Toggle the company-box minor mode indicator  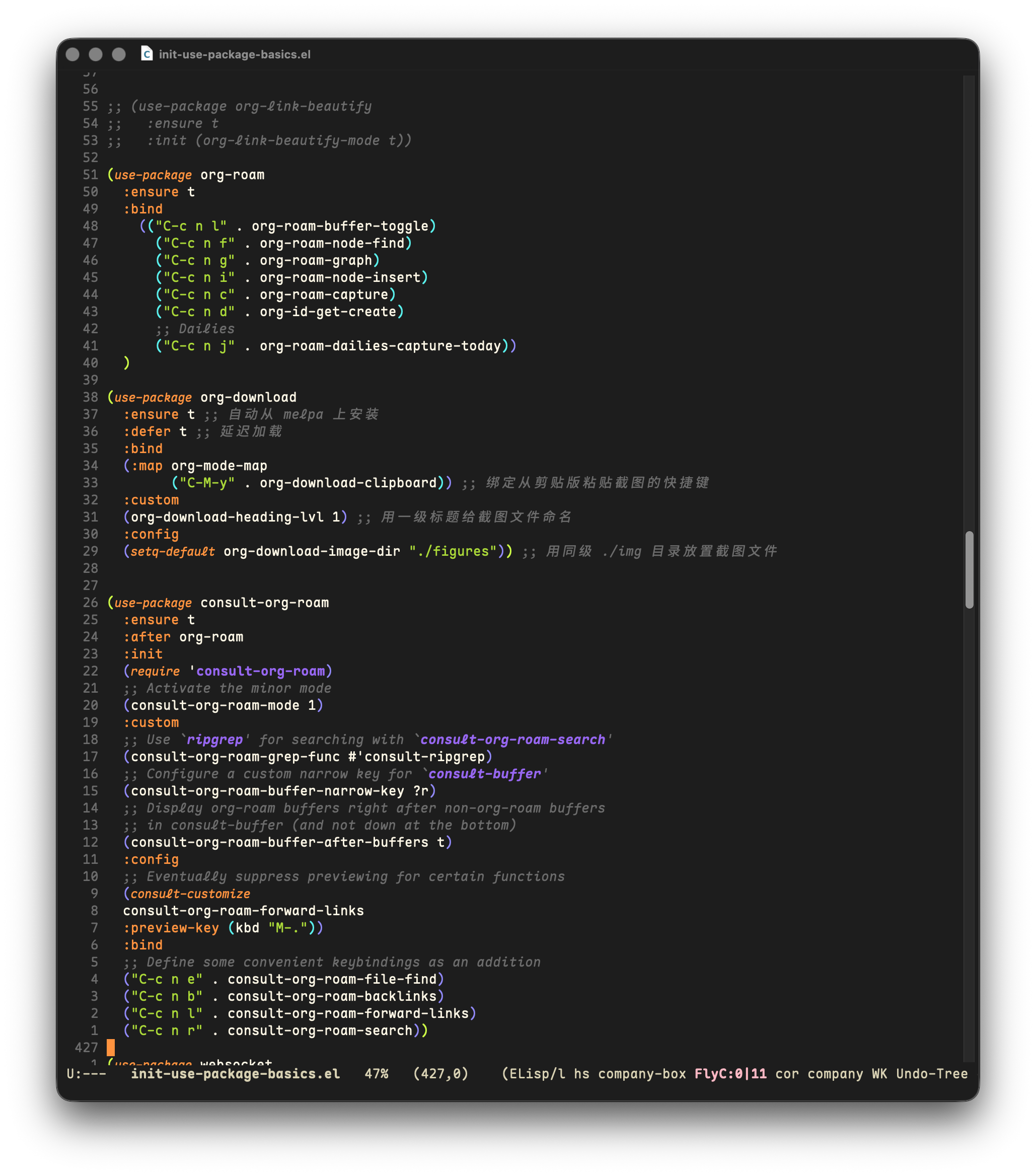pos(641,1074)
